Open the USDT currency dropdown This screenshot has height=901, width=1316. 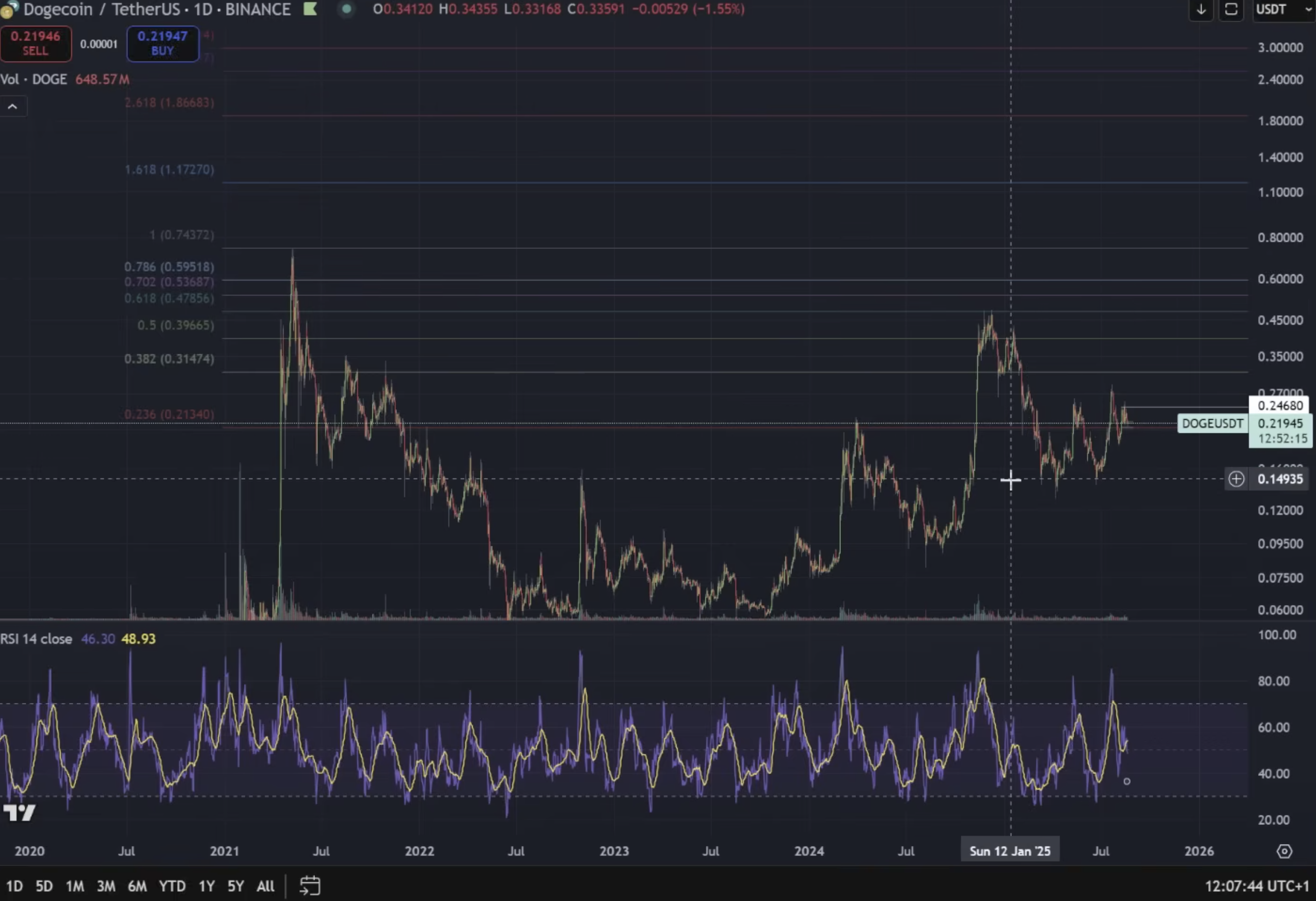click(x=1284, y=10)
